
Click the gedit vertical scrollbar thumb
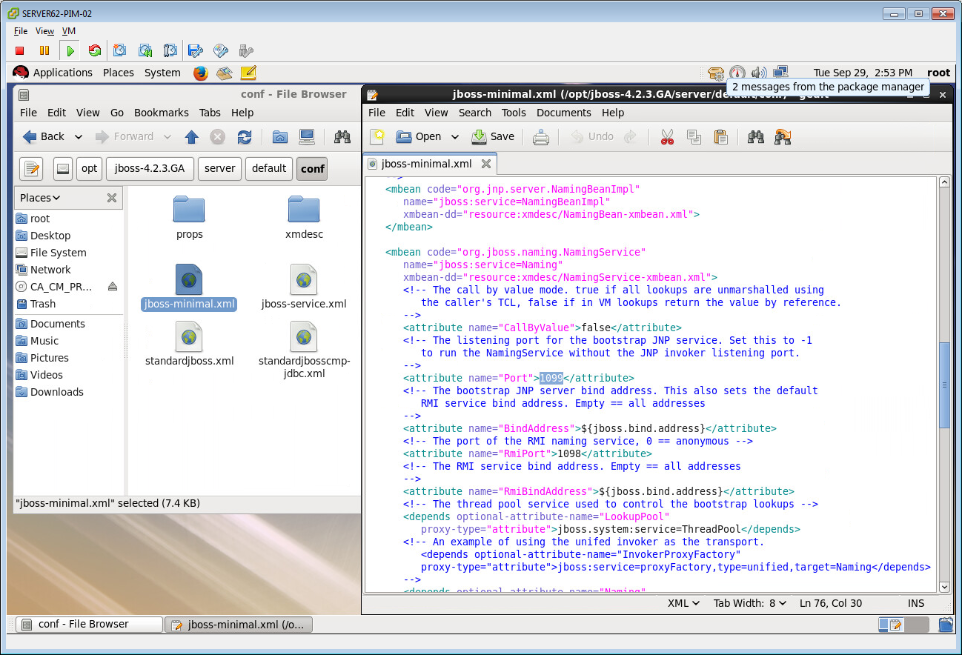pos(944,385)
